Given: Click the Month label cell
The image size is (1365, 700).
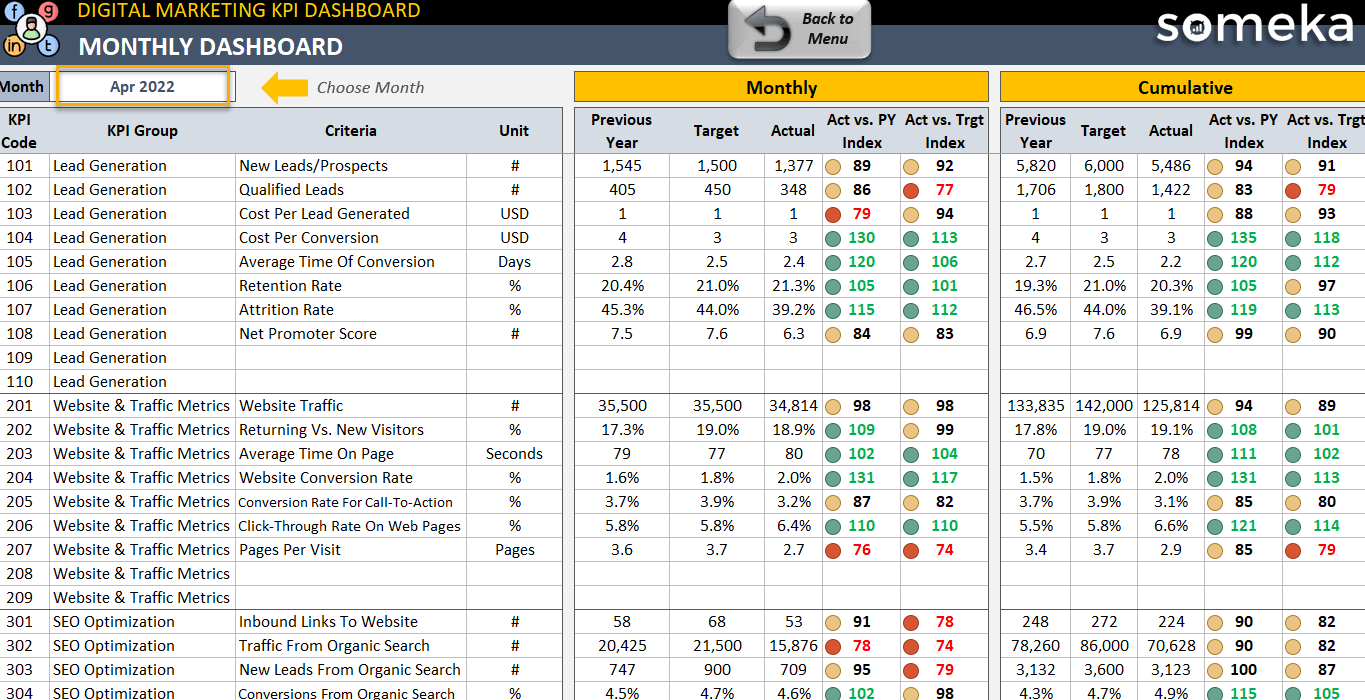Looking at the screenshot, I should 24,87.
